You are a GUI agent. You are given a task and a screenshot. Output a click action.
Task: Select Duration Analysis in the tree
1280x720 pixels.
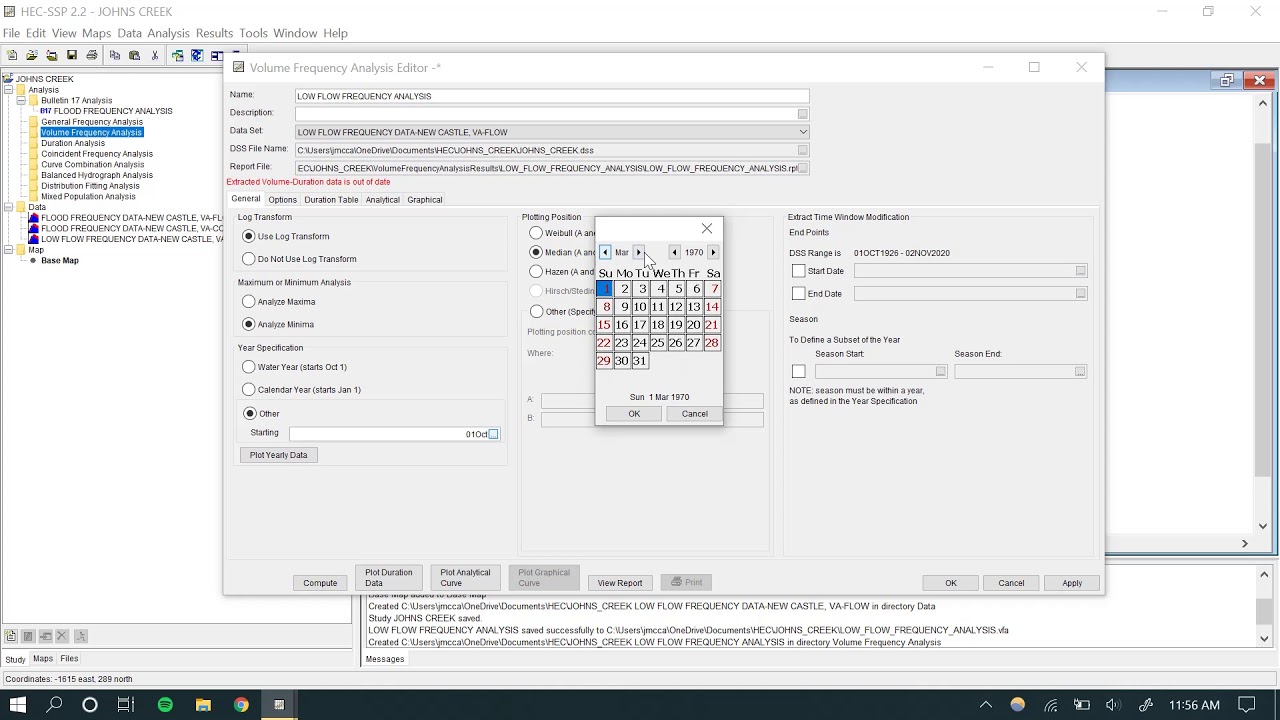point(73,143)
